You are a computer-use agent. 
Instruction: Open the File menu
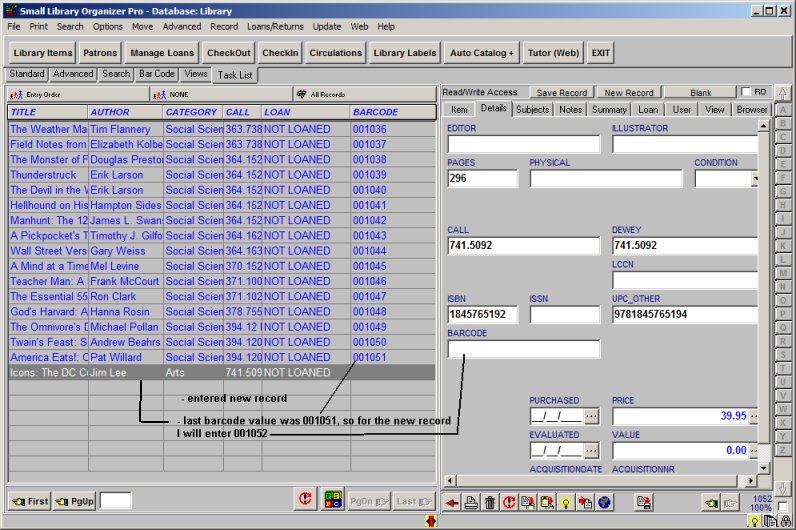pyautogui.click(x=14, y=26)
